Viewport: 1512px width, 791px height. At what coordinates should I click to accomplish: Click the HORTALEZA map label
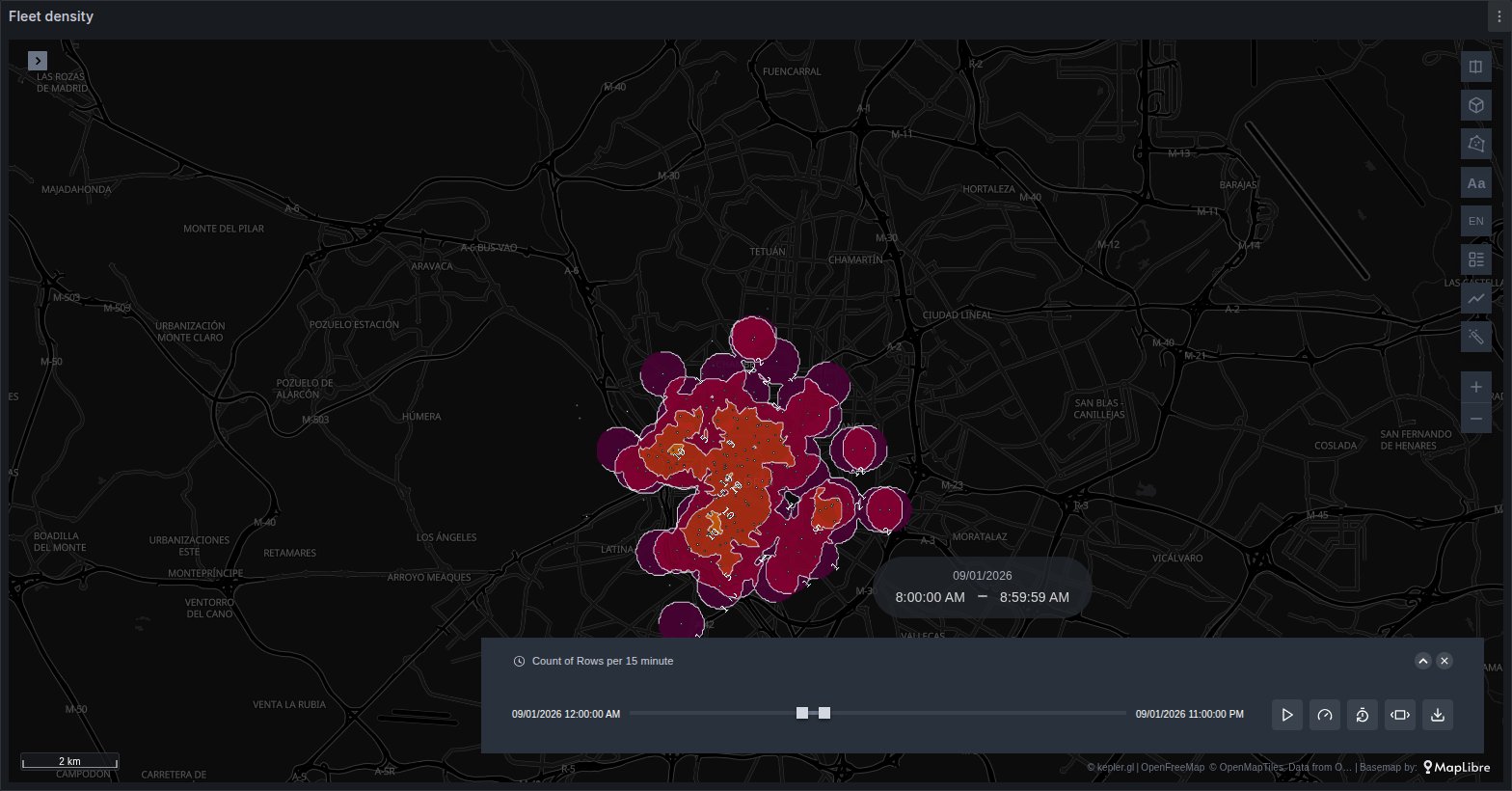pos(988,189)
